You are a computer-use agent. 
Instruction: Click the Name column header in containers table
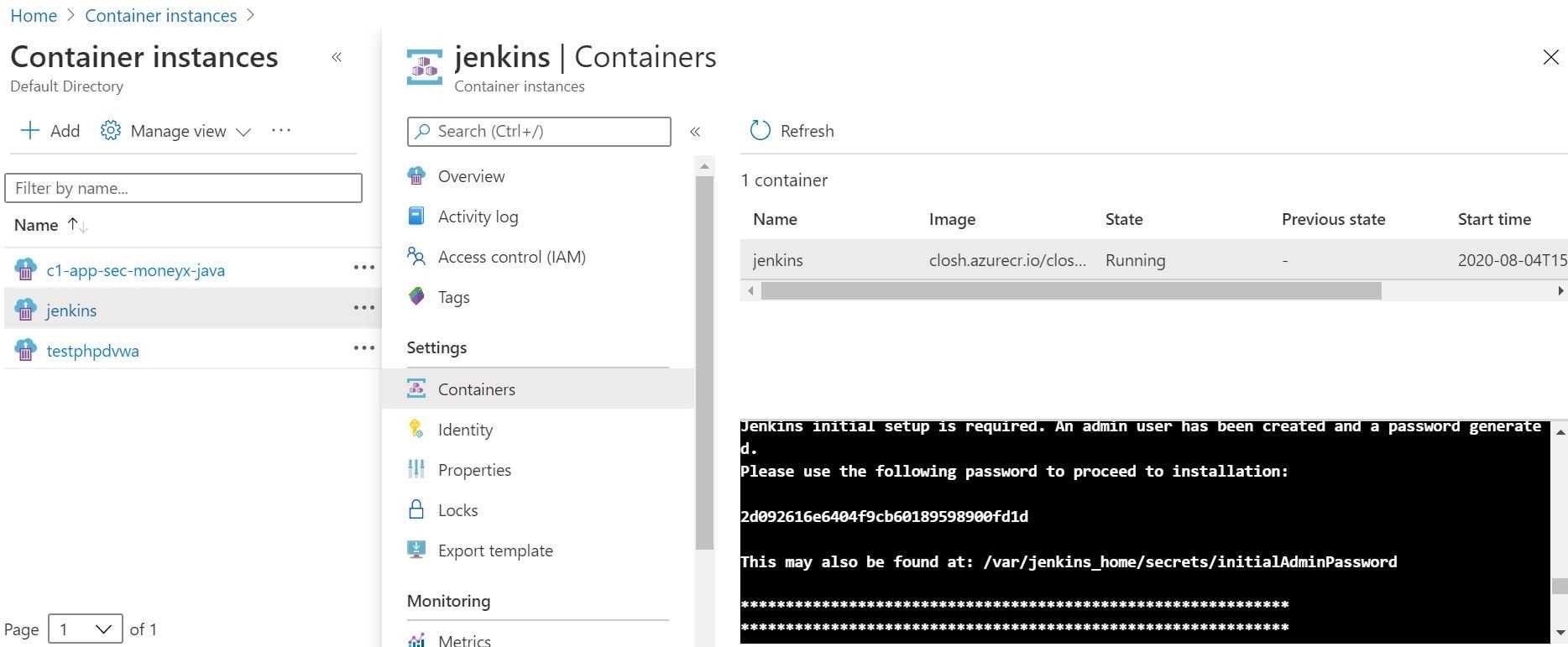775,219
